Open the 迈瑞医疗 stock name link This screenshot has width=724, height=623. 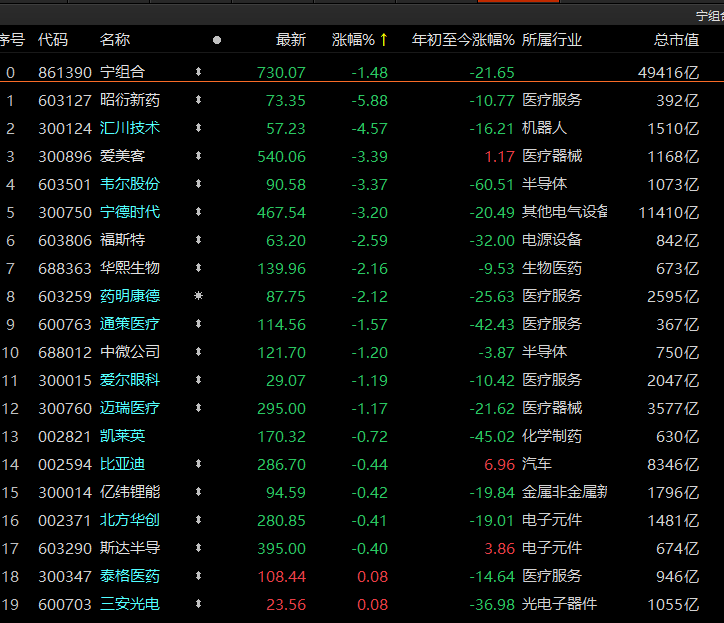point(129,408)
